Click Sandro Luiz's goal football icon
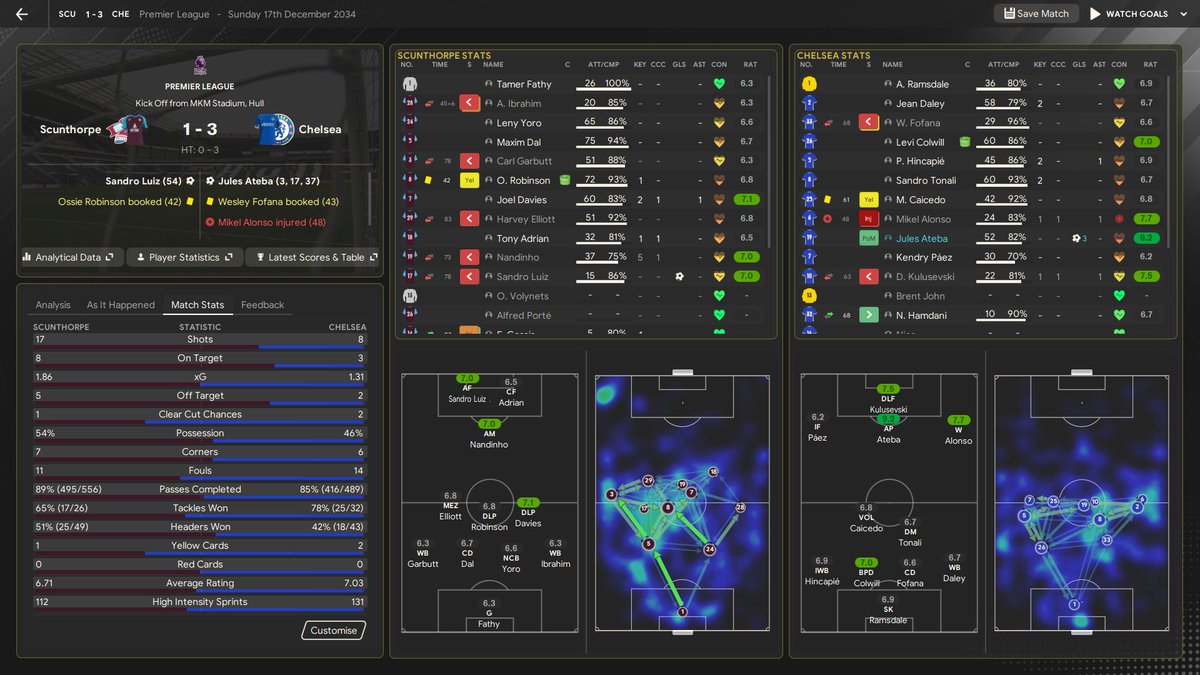 pos(679,276)
